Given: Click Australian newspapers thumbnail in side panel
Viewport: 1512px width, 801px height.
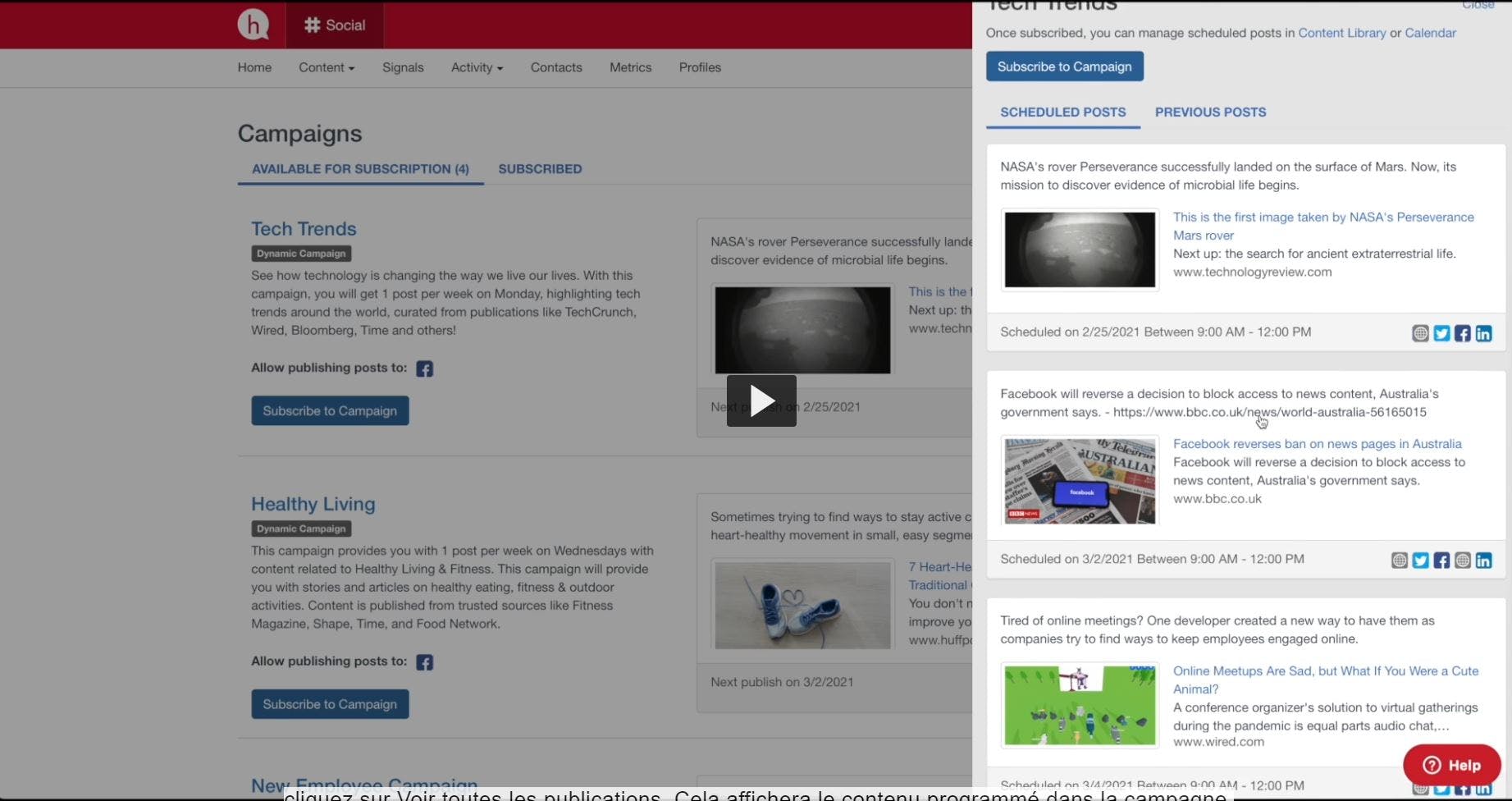Looking at the screenshot, I should tap(1080, 480).
